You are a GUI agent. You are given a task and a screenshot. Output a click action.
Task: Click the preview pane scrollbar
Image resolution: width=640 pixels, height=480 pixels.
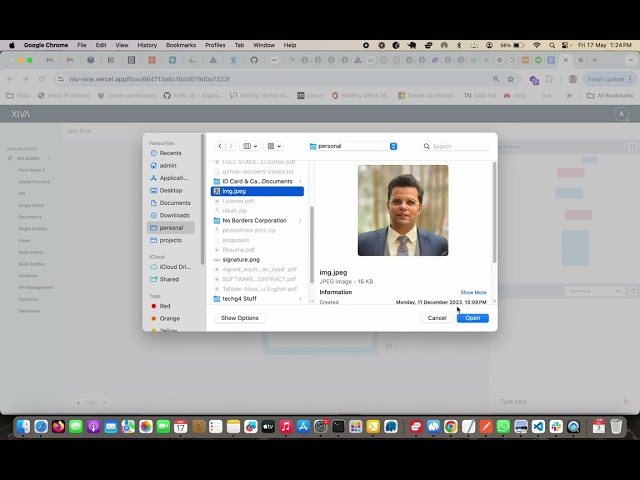pyautogui.click(x=494, y=212)
